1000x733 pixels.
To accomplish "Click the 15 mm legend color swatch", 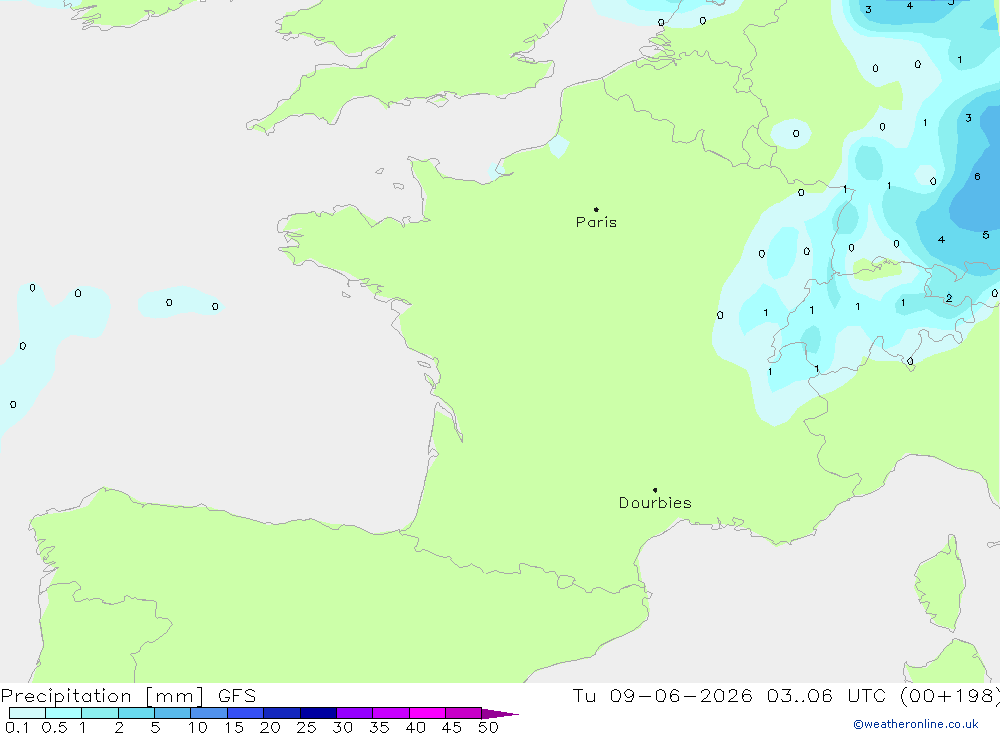I will (245, 713).
